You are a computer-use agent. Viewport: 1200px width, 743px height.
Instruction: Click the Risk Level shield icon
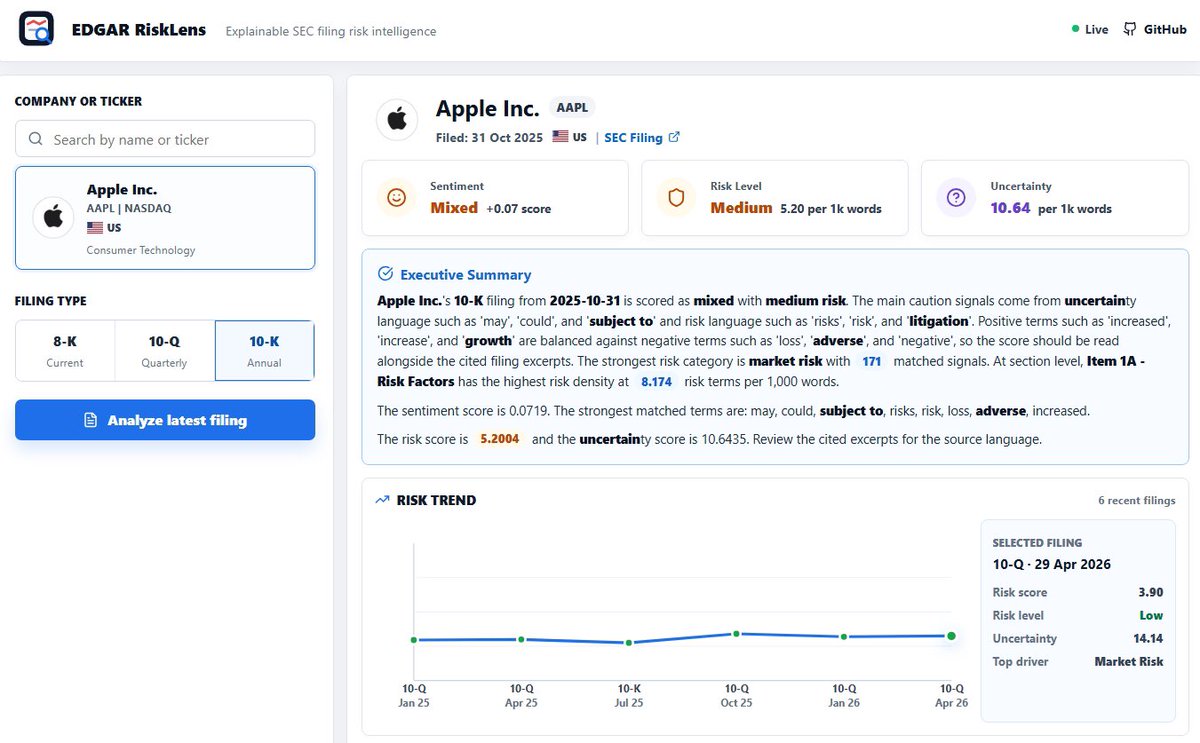pos(676,198)
